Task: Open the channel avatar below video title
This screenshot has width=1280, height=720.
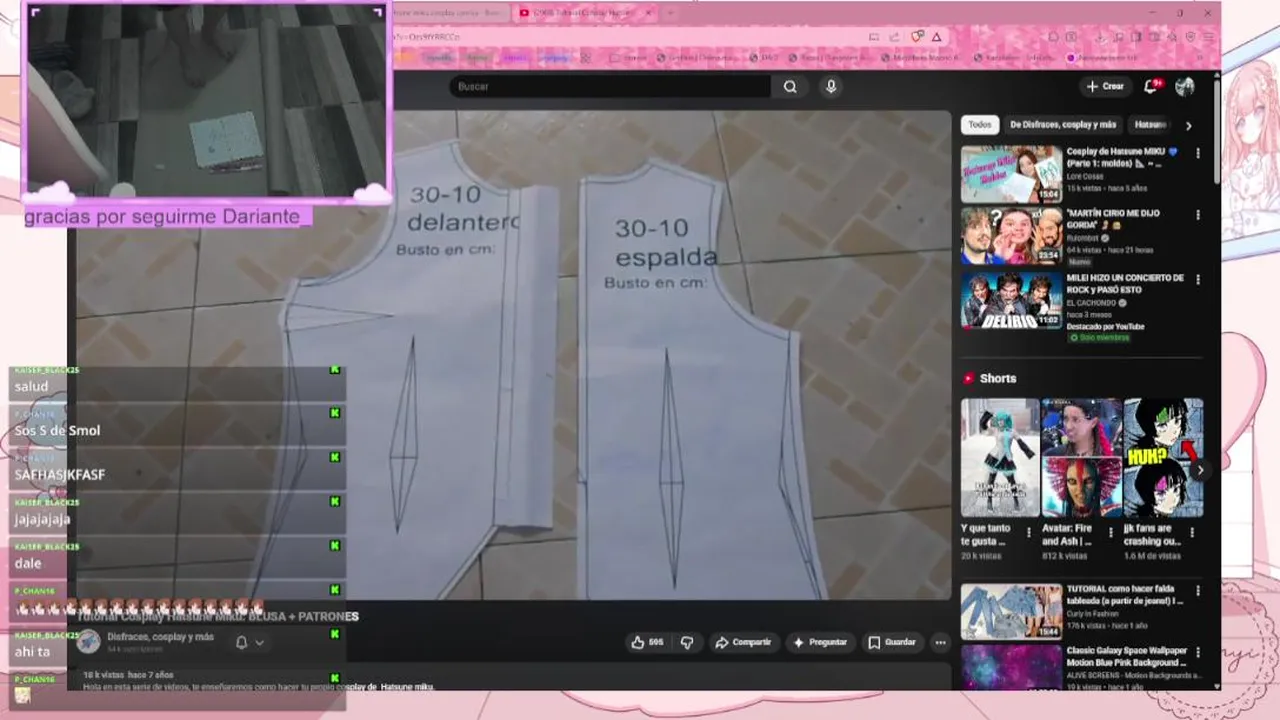Action: pyautogui.click(x=89, y=642)
